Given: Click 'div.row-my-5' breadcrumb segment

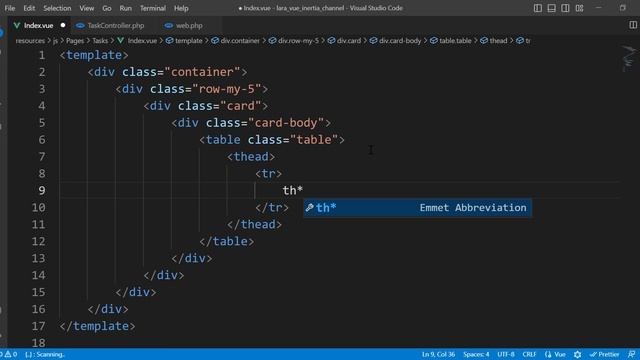Looking at the screenshot, I should point(298,40).
